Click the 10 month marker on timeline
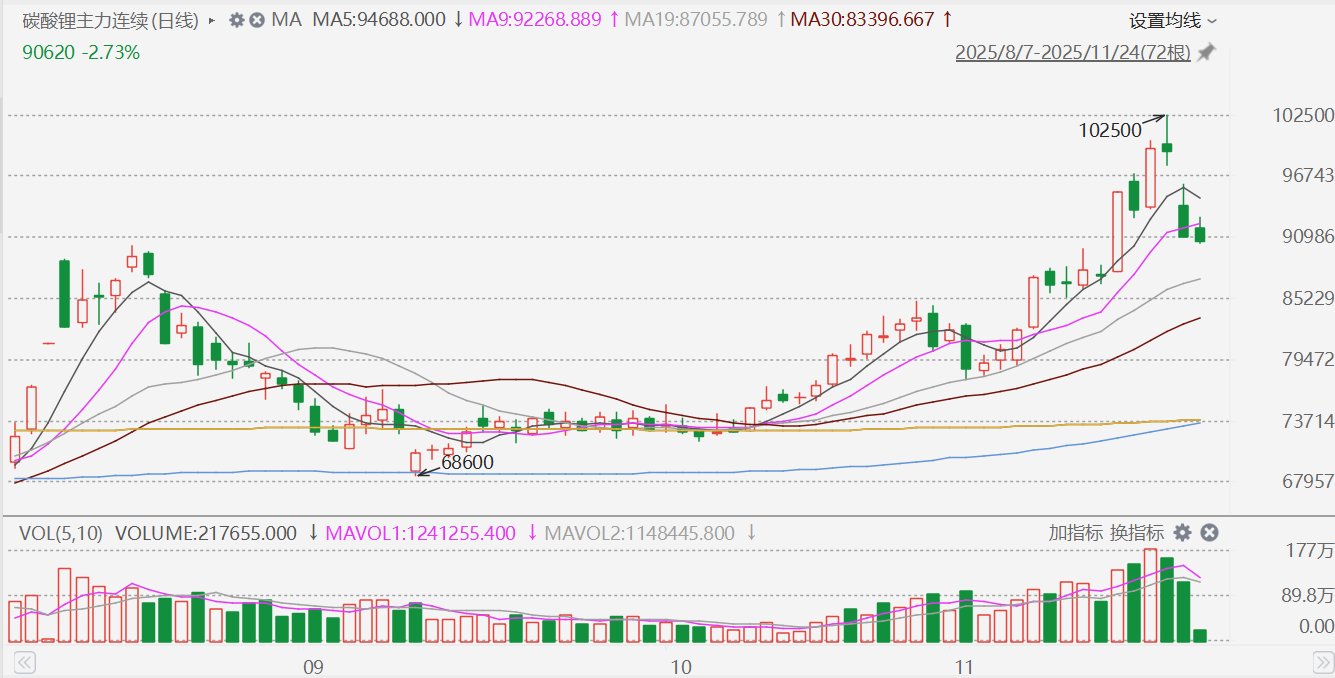 pos(681,666)
